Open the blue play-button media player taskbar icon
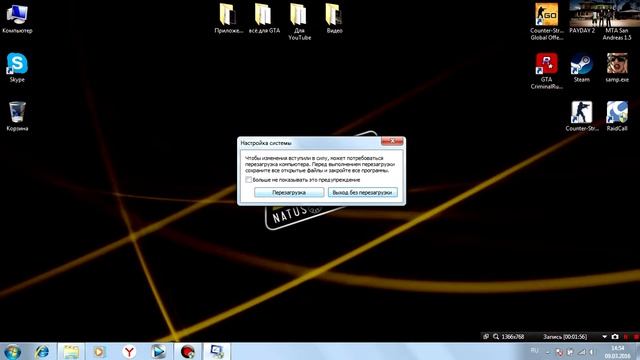Viewport: 640px width, 360px height. tap(158, 351)
